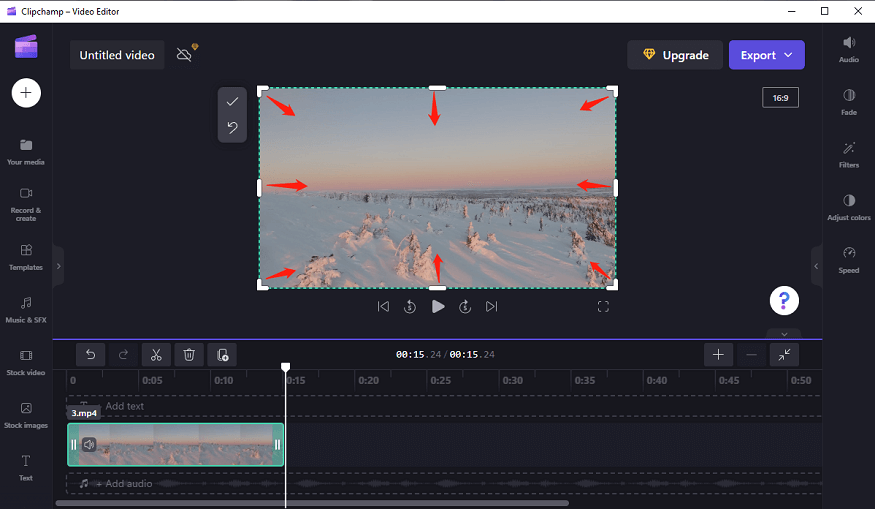Click the horizontal timeline scrollbar
Screen dimensions: 875x509
click(x=312, y=503)
